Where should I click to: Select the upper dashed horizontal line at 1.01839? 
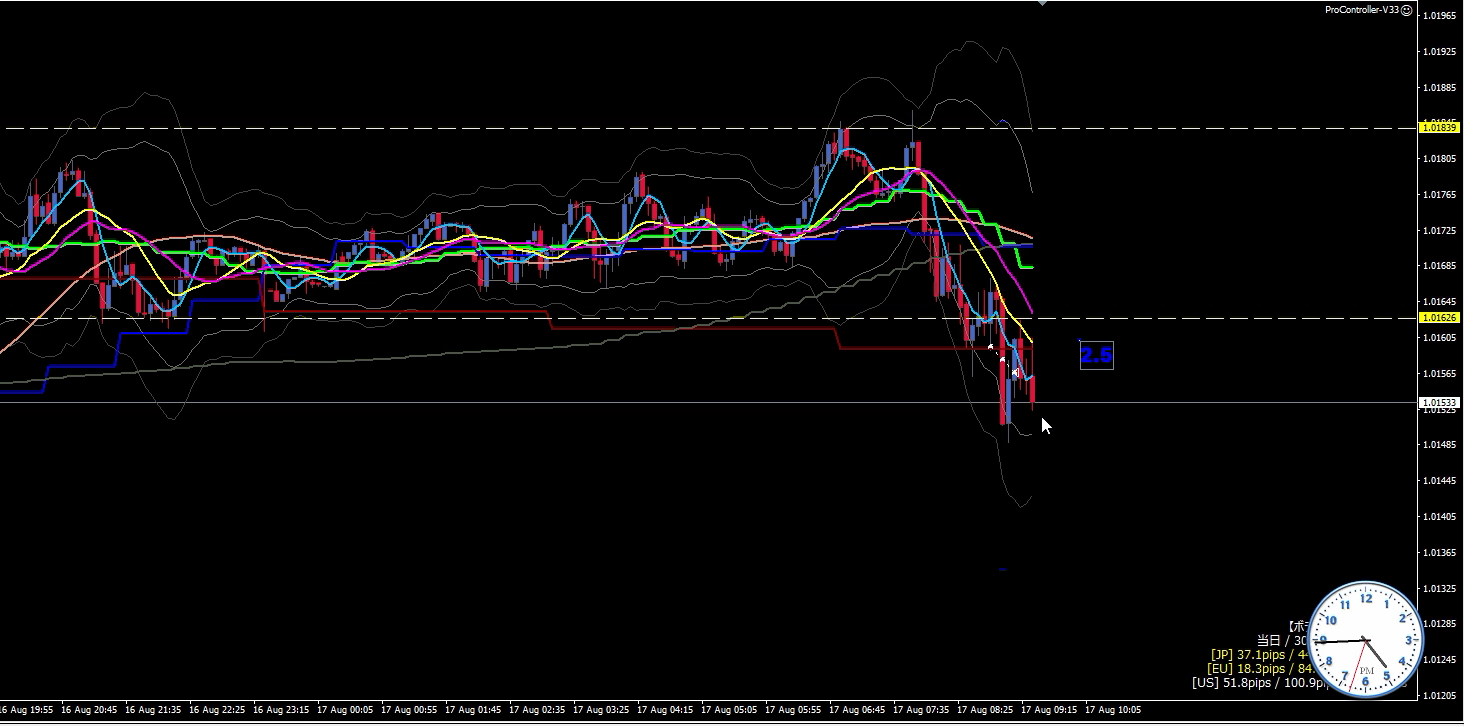click(709, 128)
